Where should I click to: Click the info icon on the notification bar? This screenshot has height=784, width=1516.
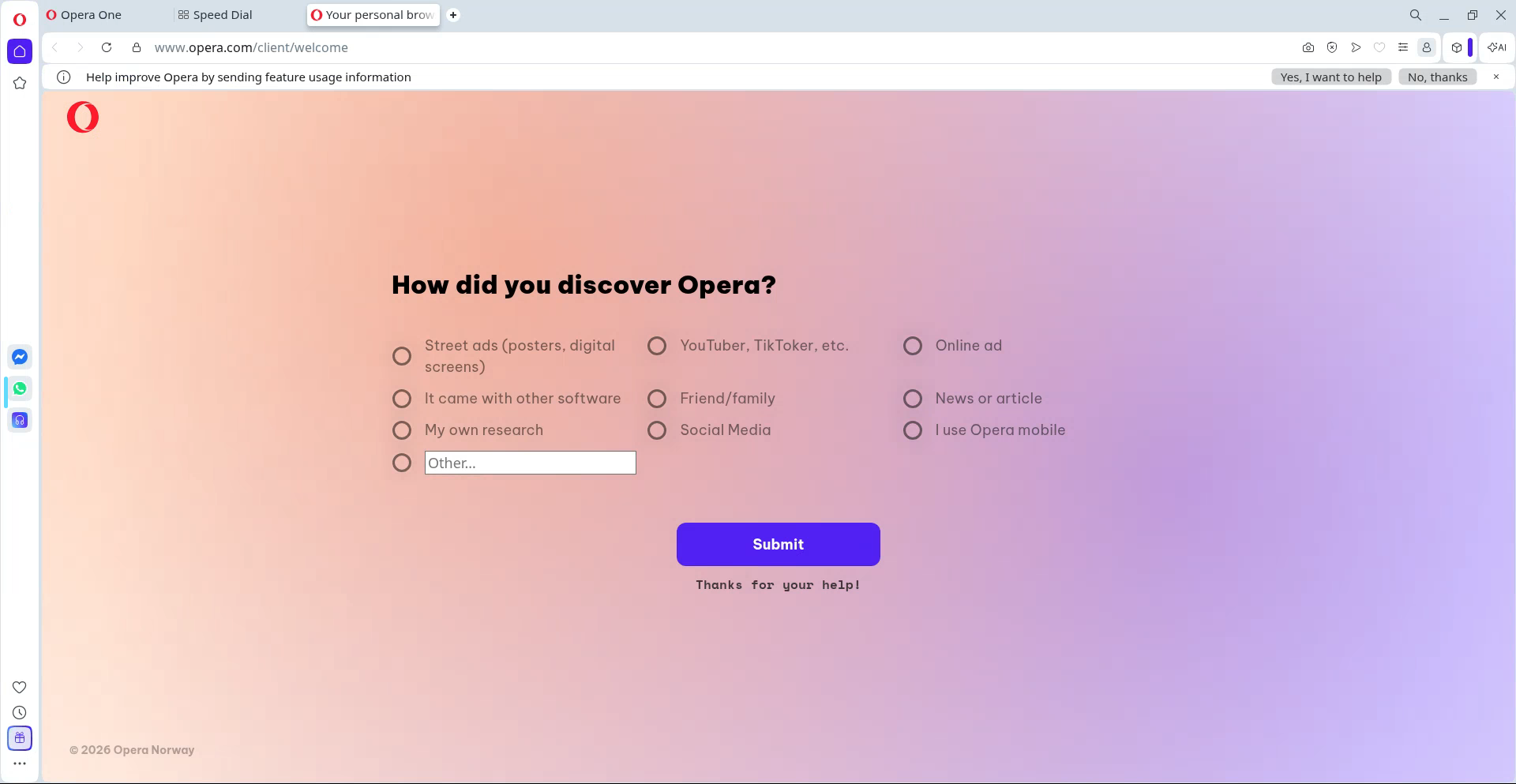pyautogui.click(x=64, y=77)
